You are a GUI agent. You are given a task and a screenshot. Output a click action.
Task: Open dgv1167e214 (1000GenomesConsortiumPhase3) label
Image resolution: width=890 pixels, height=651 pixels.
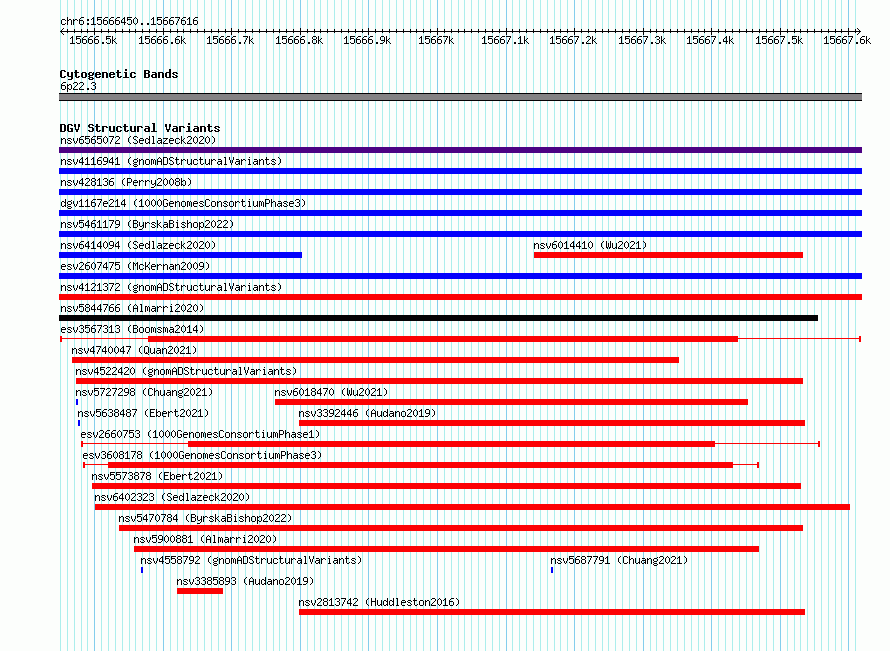pos(183,203)
